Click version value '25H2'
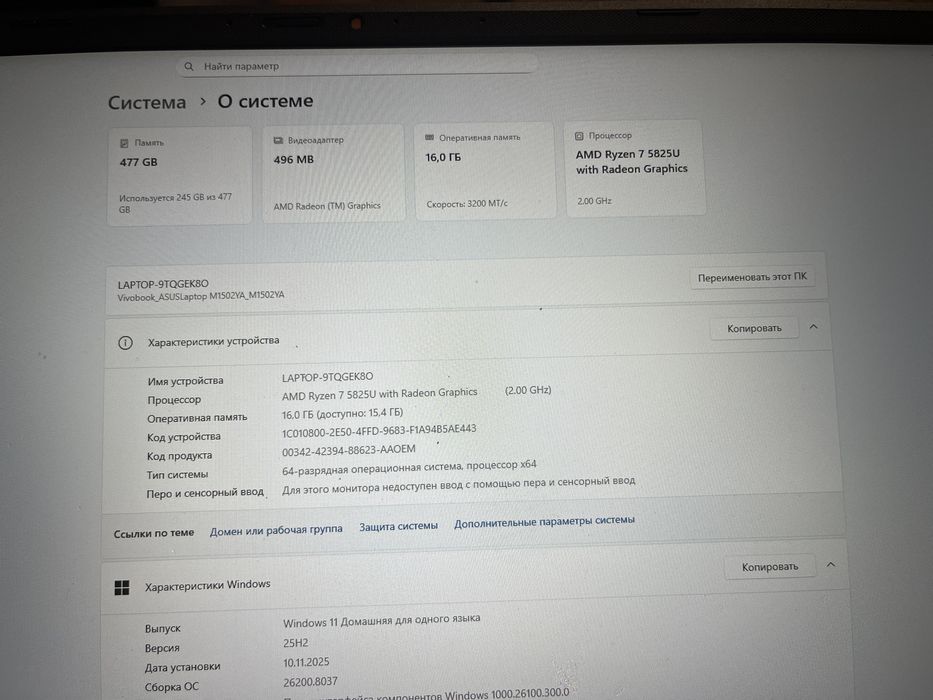This screenshot has height=700, width=933. pos(296,643)
